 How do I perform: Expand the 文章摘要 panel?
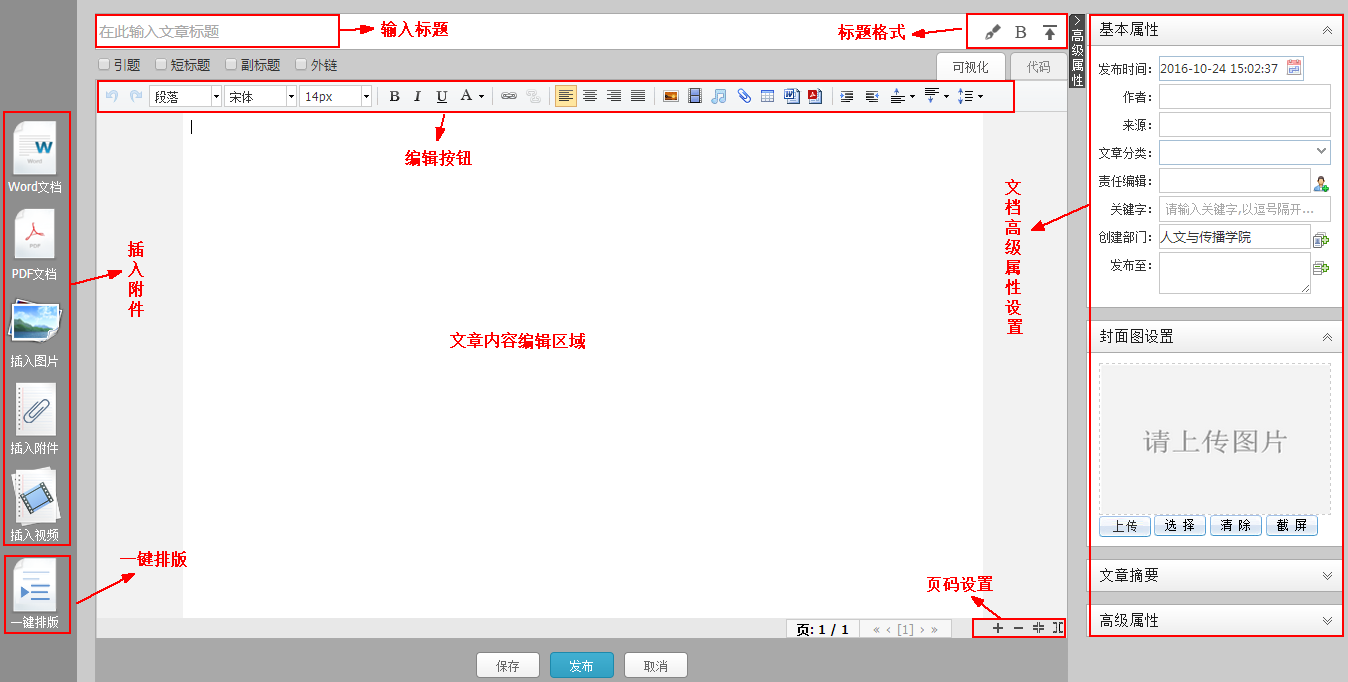point(1215,575)
